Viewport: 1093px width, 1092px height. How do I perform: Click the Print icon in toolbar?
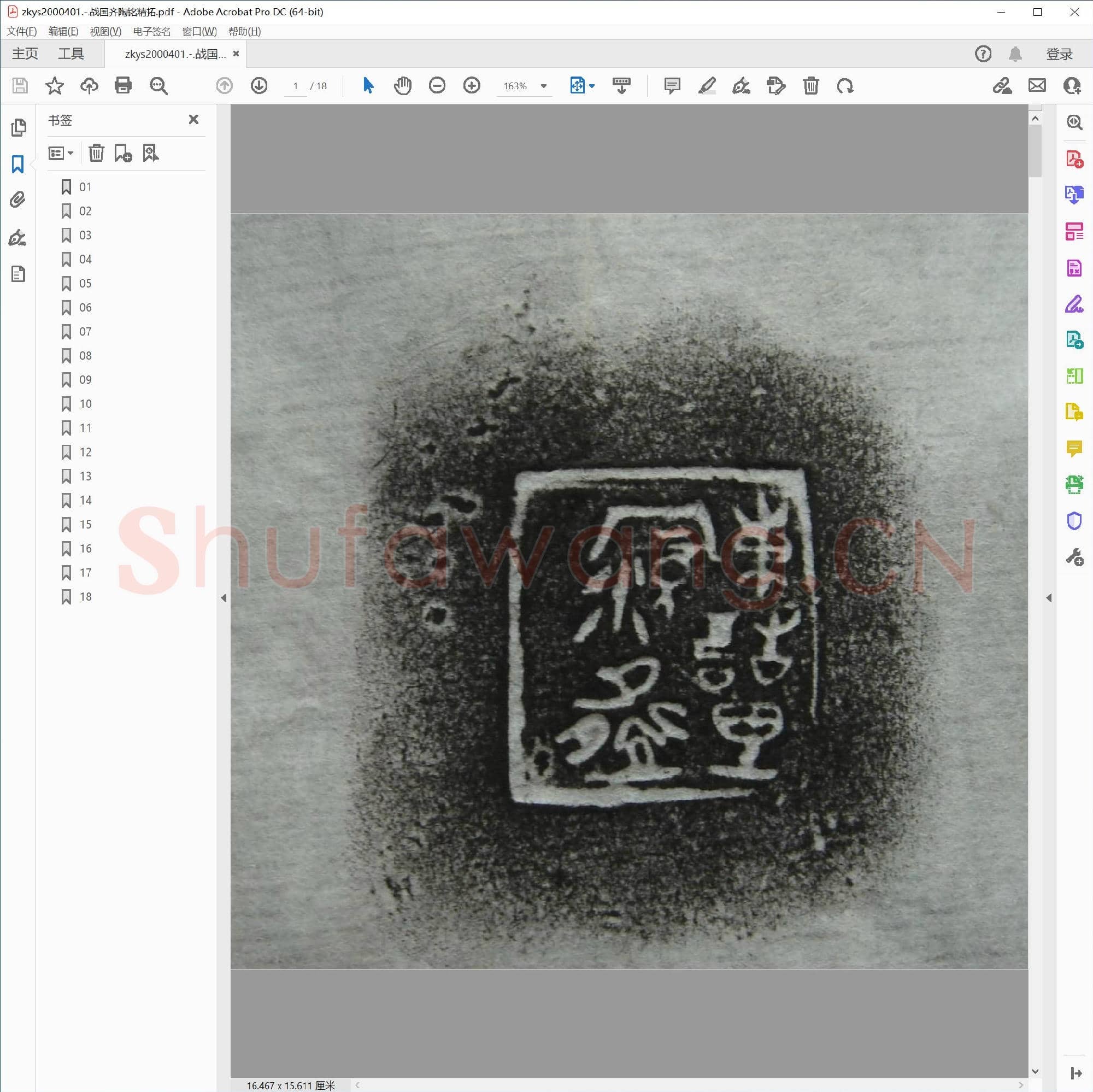(123, 85)
